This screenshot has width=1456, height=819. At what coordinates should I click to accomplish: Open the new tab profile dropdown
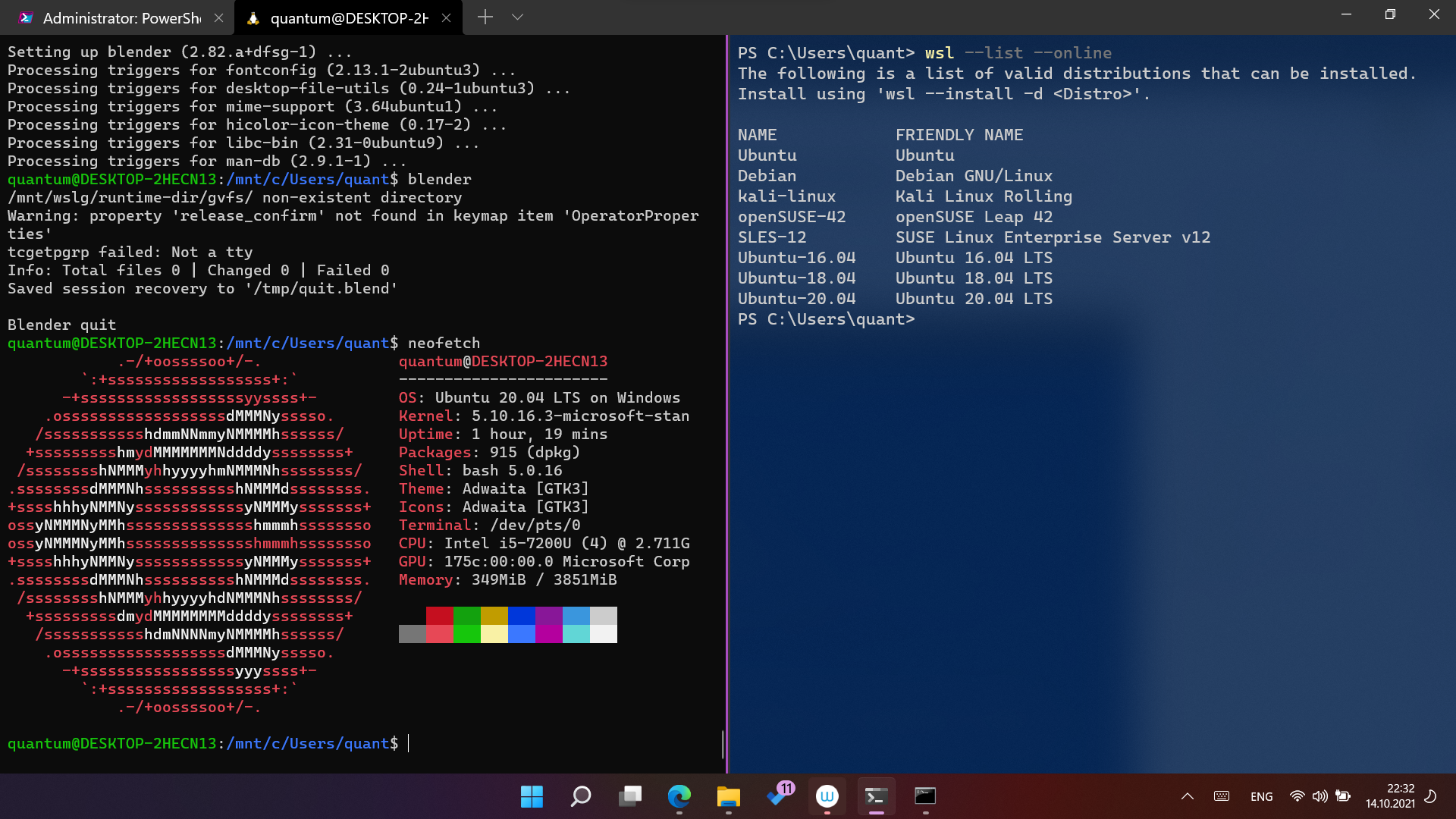pos(517,17)
